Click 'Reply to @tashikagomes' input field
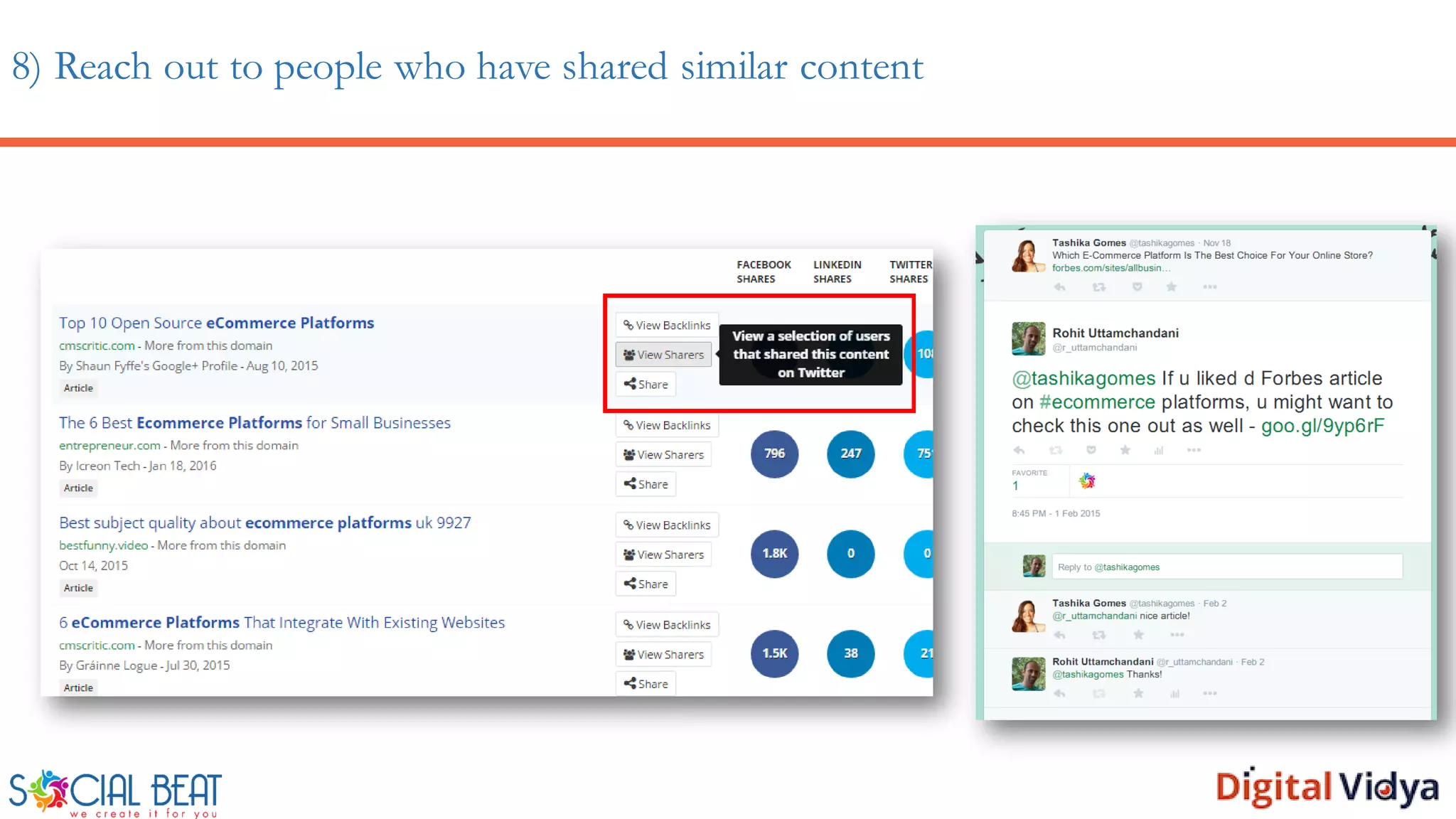This screenshot has width=1456, height=819. click(1227, 567)
